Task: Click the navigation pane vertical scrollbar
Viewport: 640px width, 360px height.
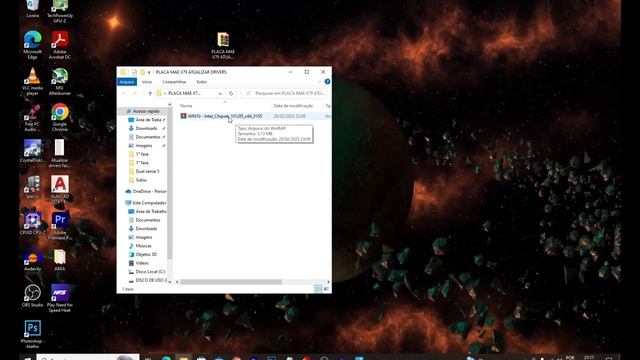Action: point(170,184)
